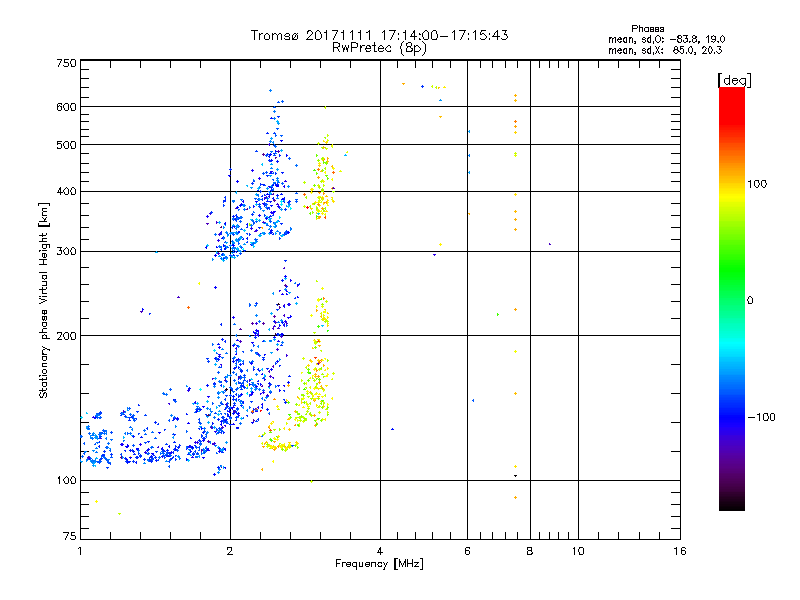The image size is (800, 600).
Task: Click the y-axis tick label '500'
Action: (x=66, y=145)
